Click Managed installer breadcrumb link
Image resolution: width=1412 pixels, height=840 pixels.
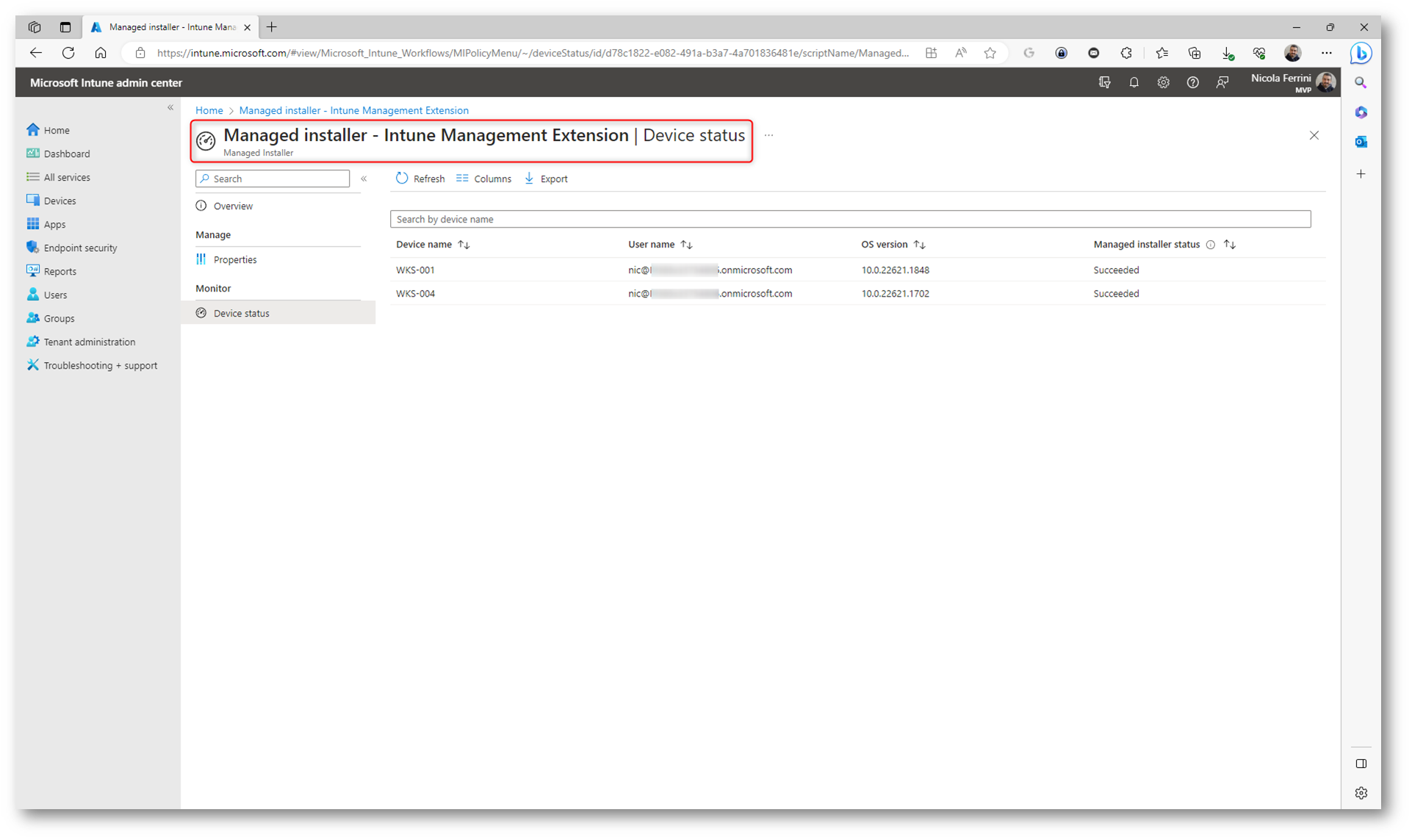coord(353,110)
